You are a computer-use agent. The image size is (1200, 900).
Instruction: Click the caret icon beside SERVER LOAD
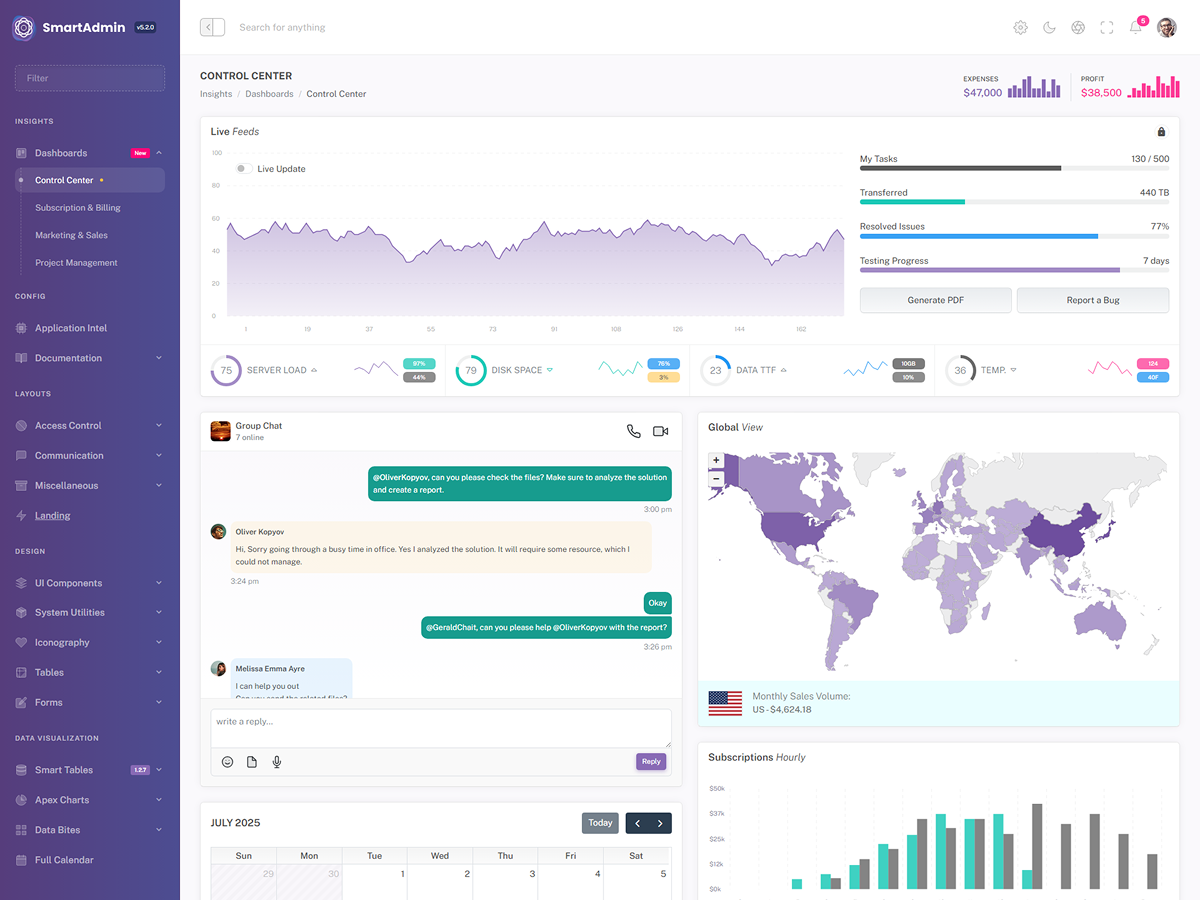(314, 370)
